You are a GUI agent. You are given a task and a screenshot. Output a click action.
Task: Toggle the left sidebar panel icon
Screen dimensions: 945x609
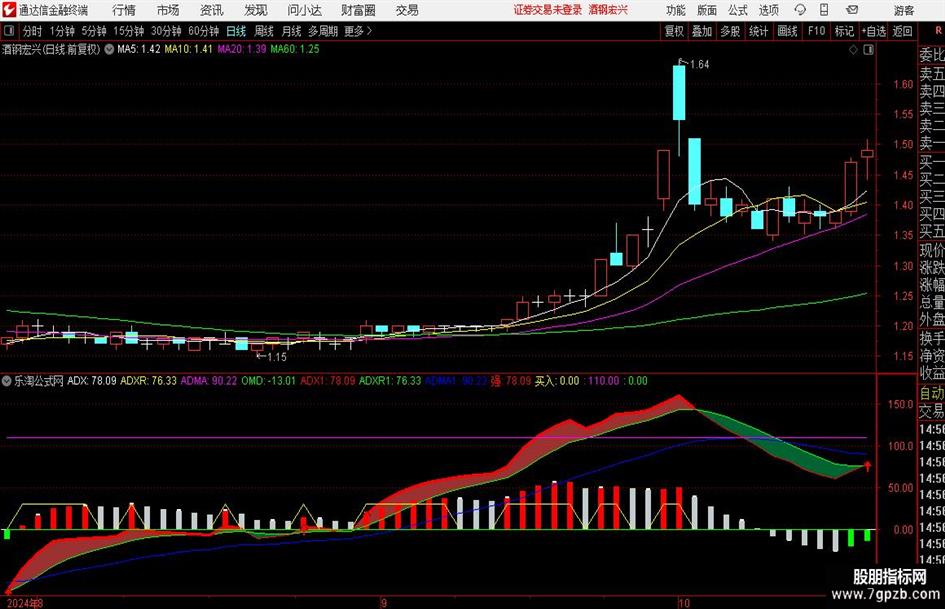(x=8, y=31)
